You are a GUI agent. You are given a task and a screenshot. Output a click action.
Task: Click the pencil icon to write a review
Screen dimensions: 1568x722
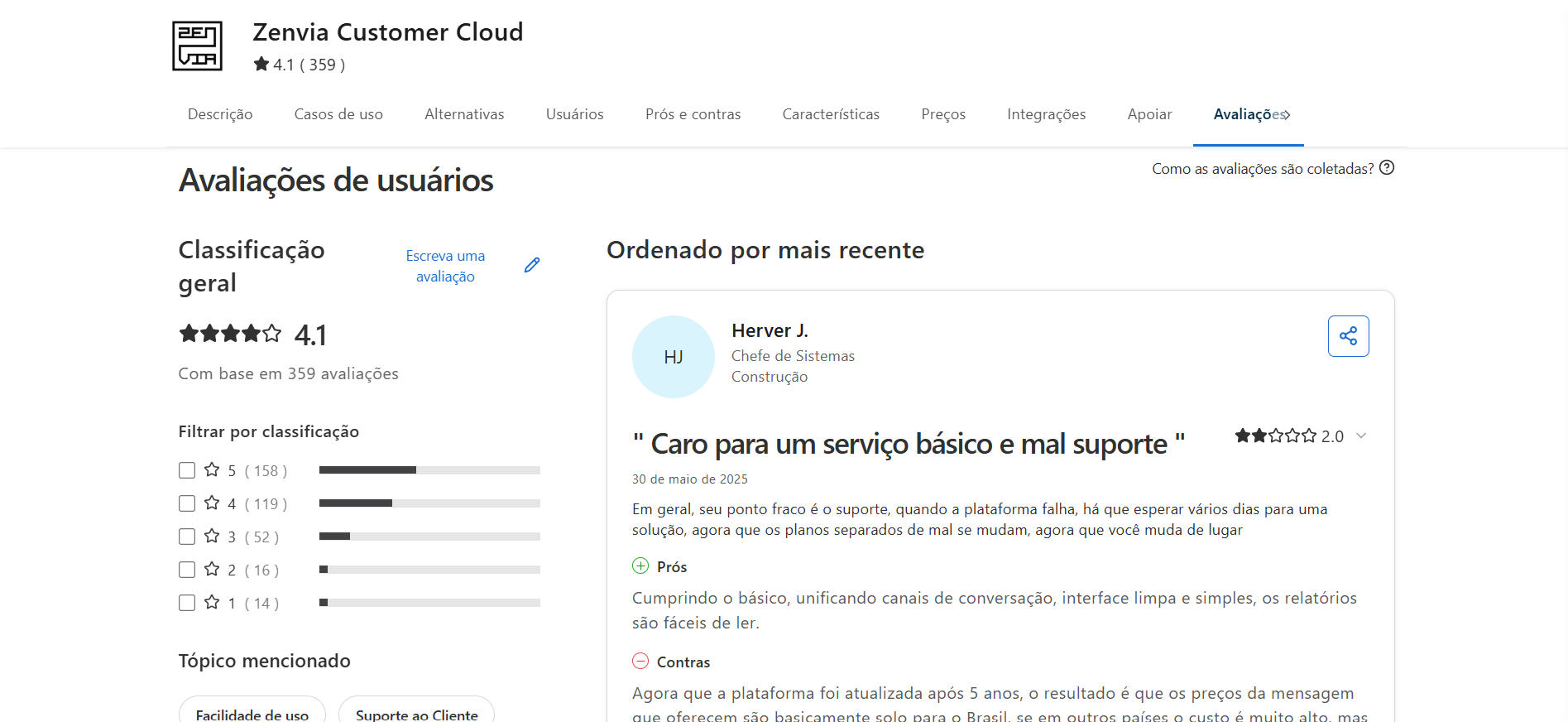click(532, 265)
